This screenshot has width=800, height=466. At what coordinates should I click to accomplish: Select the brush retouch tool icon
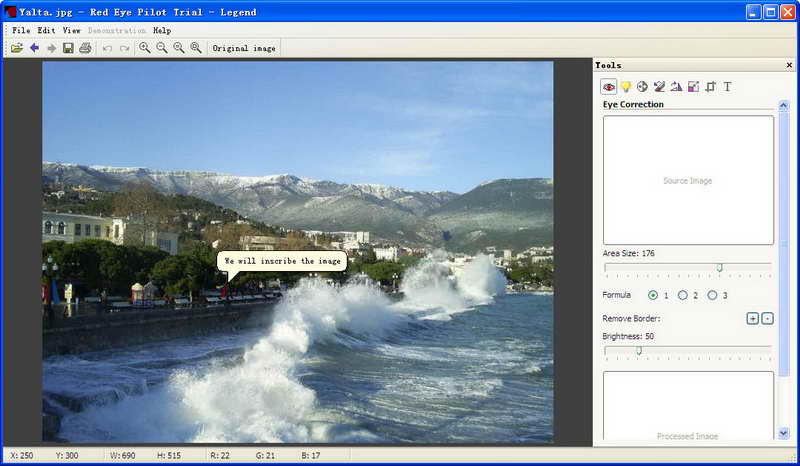click(x=659, y=87)
